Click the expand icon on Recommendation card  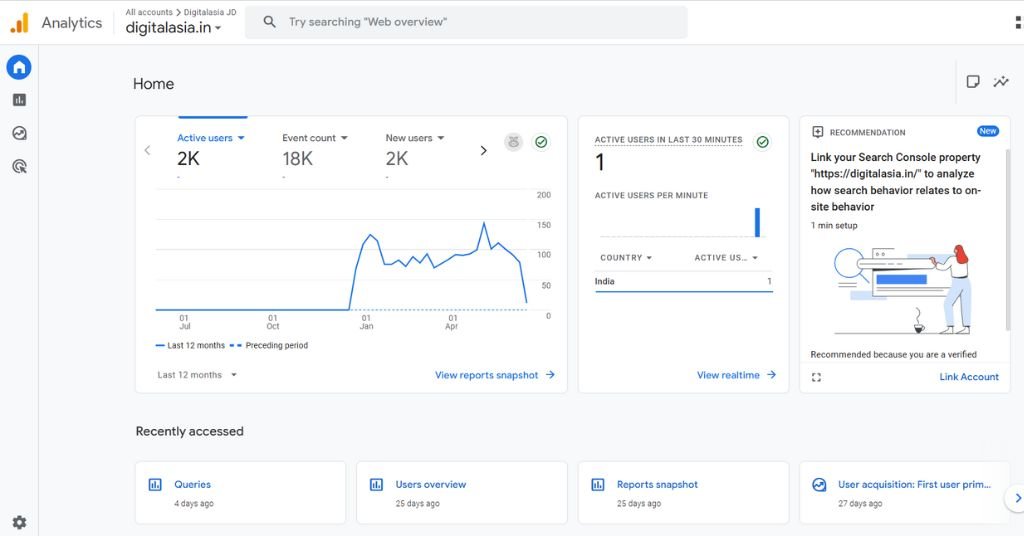pyautogui.click(x=817, y=377)
